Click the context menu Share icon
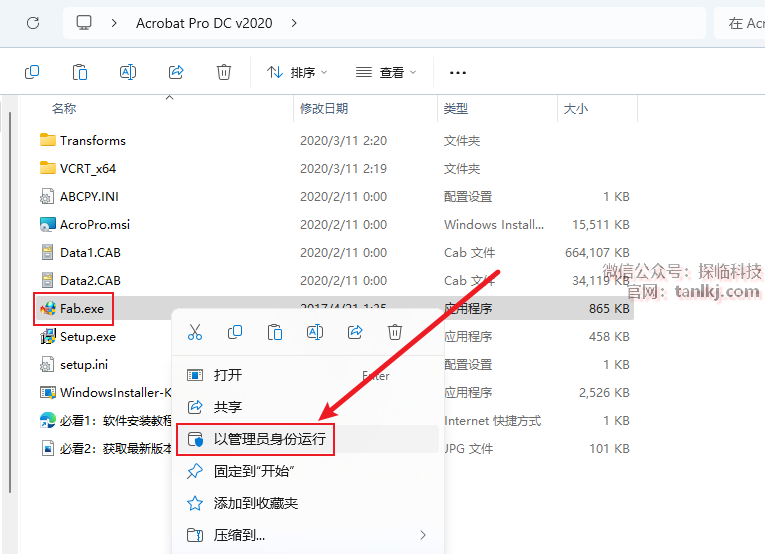765x554 pixels. click(355, 333)
